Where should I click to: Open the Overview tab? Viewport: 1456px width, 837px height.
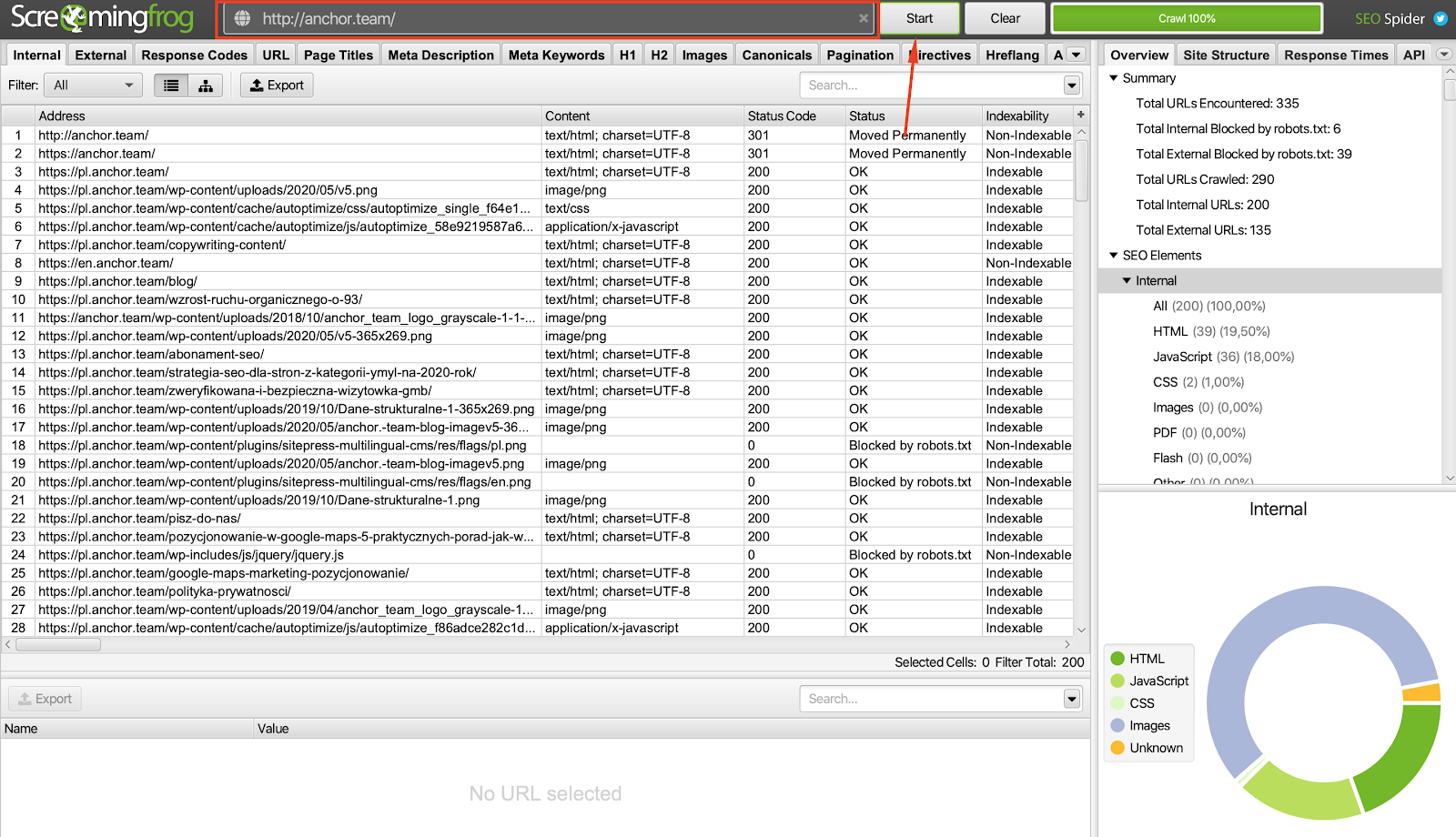[x=1139, y=55]
